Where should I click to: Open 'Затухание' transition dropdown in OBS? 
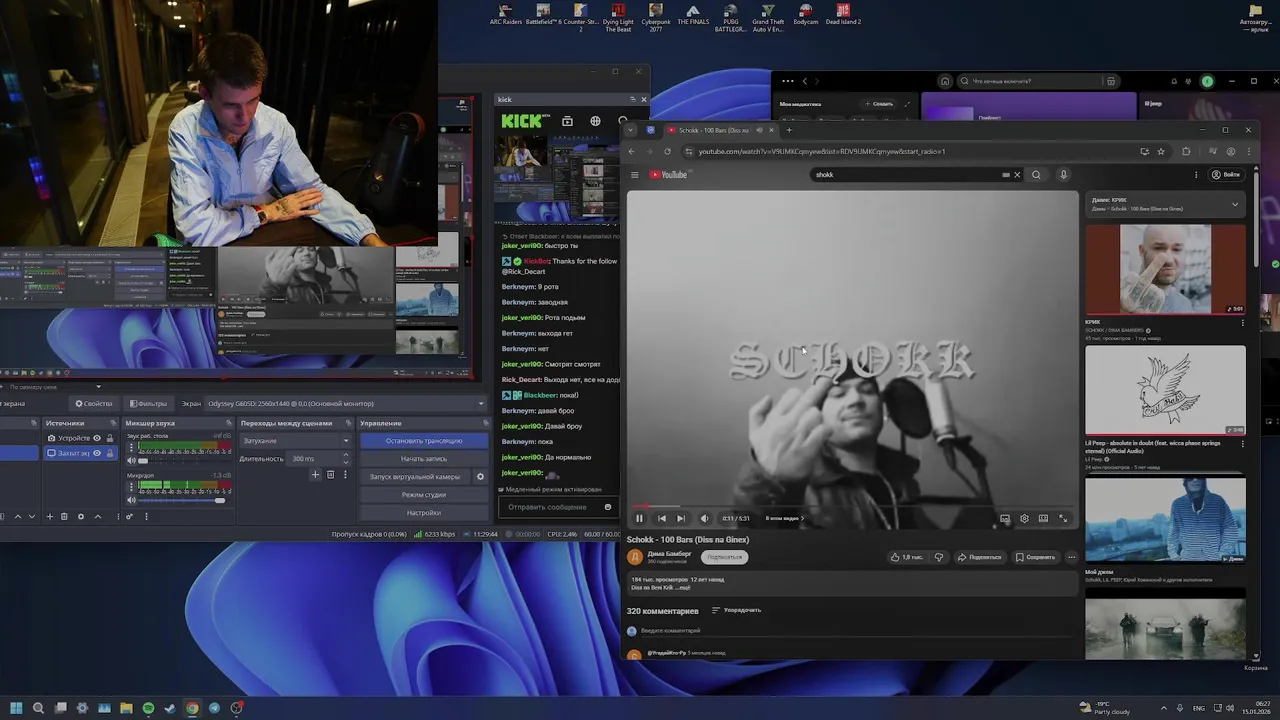(x=296, y=441)
